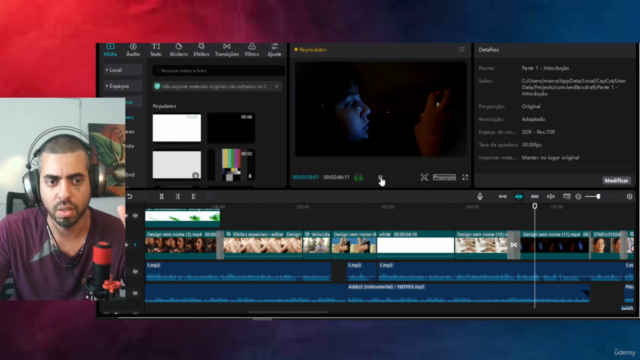This screenshot has height=360, width=640.
Task: Open the Texto tab
Action: click(156, 50)
